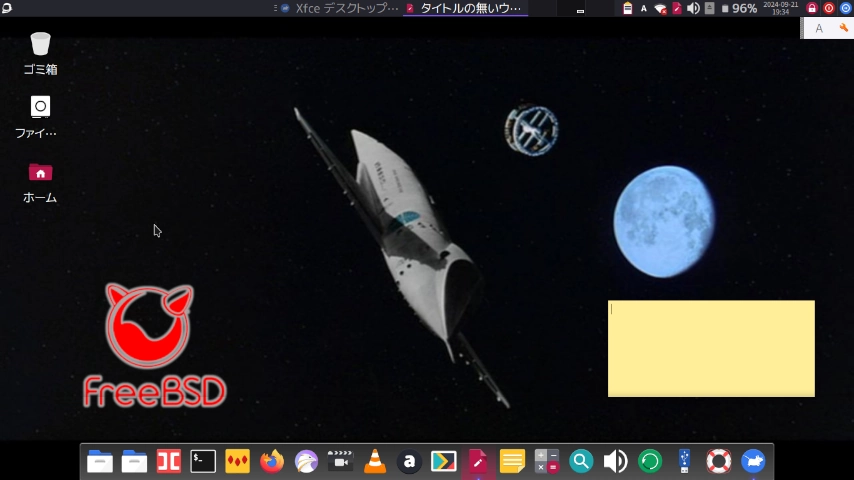
Task: Select the ファイ… disk desktop icon
Action: pyautogui.click(x=36, y=117)
